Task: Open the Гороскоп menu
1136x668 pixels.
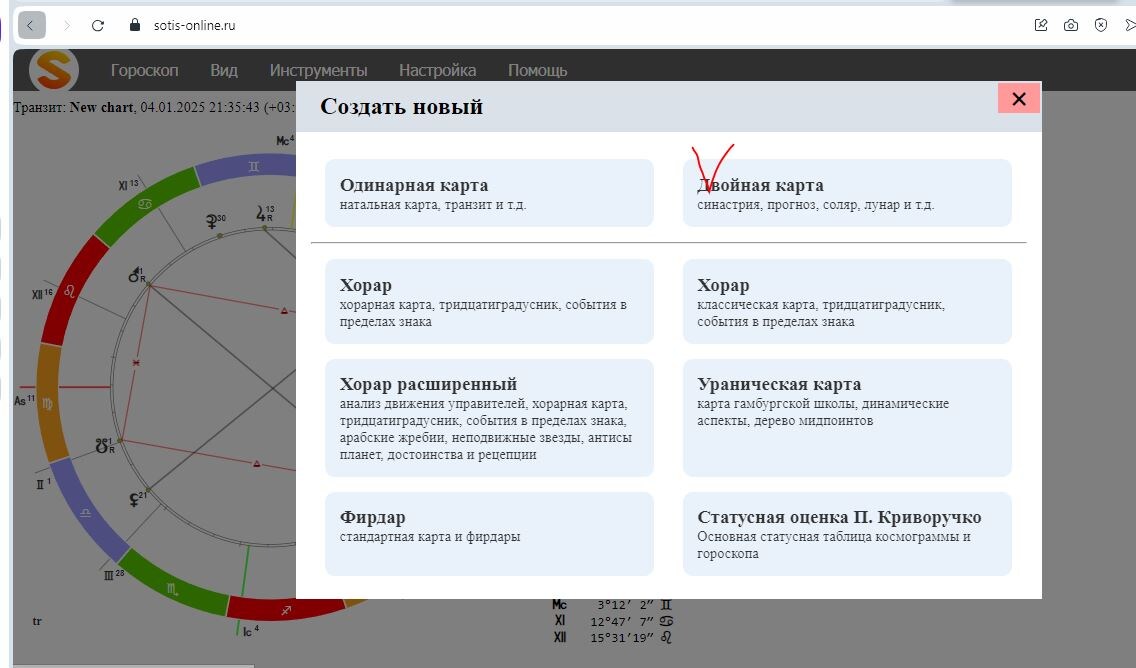Action: coord(145,70)
